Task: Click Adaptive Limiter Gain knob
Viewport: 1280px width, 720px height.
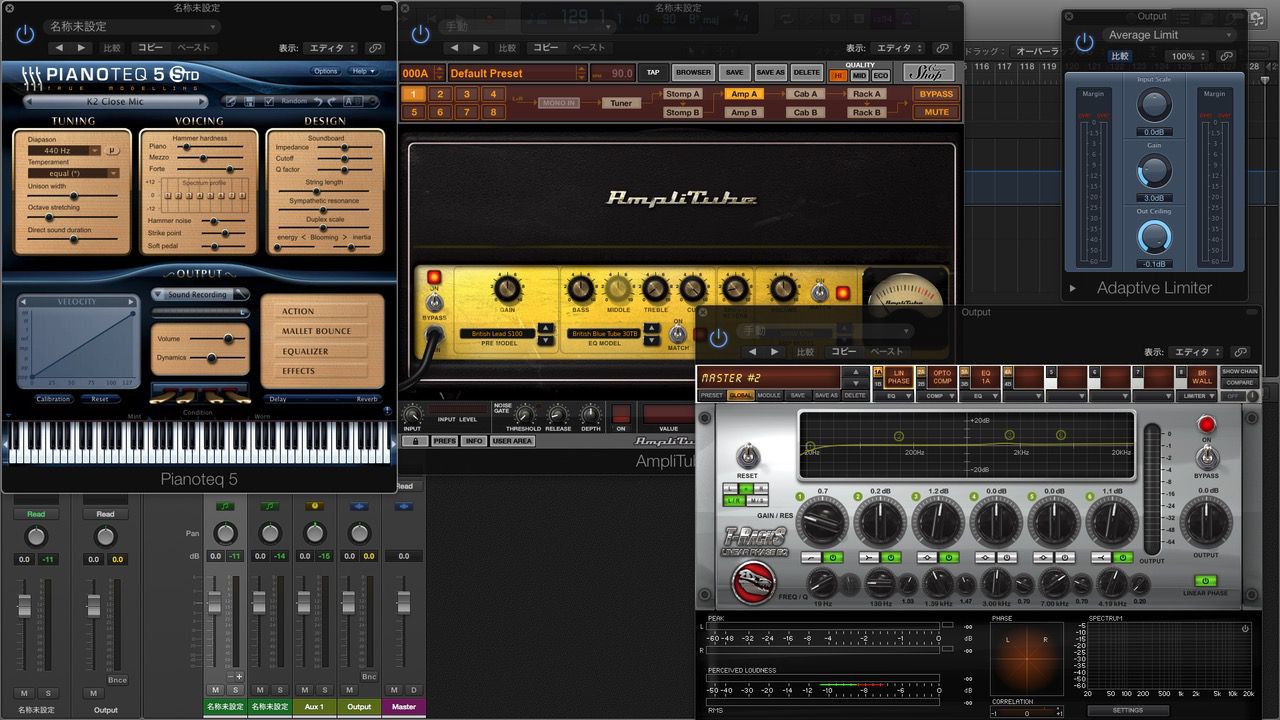Action: [1153, 171]
